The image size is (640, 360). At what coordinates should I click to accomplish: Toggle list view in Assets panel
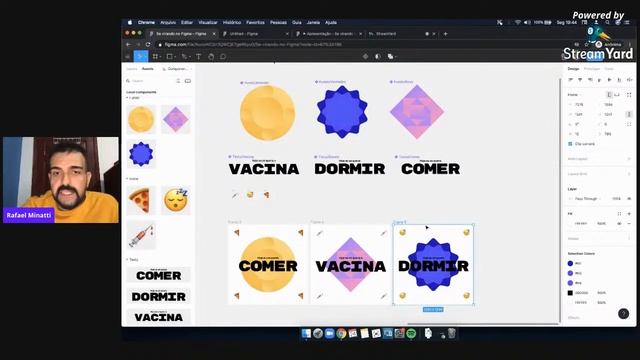coord(178,81)
